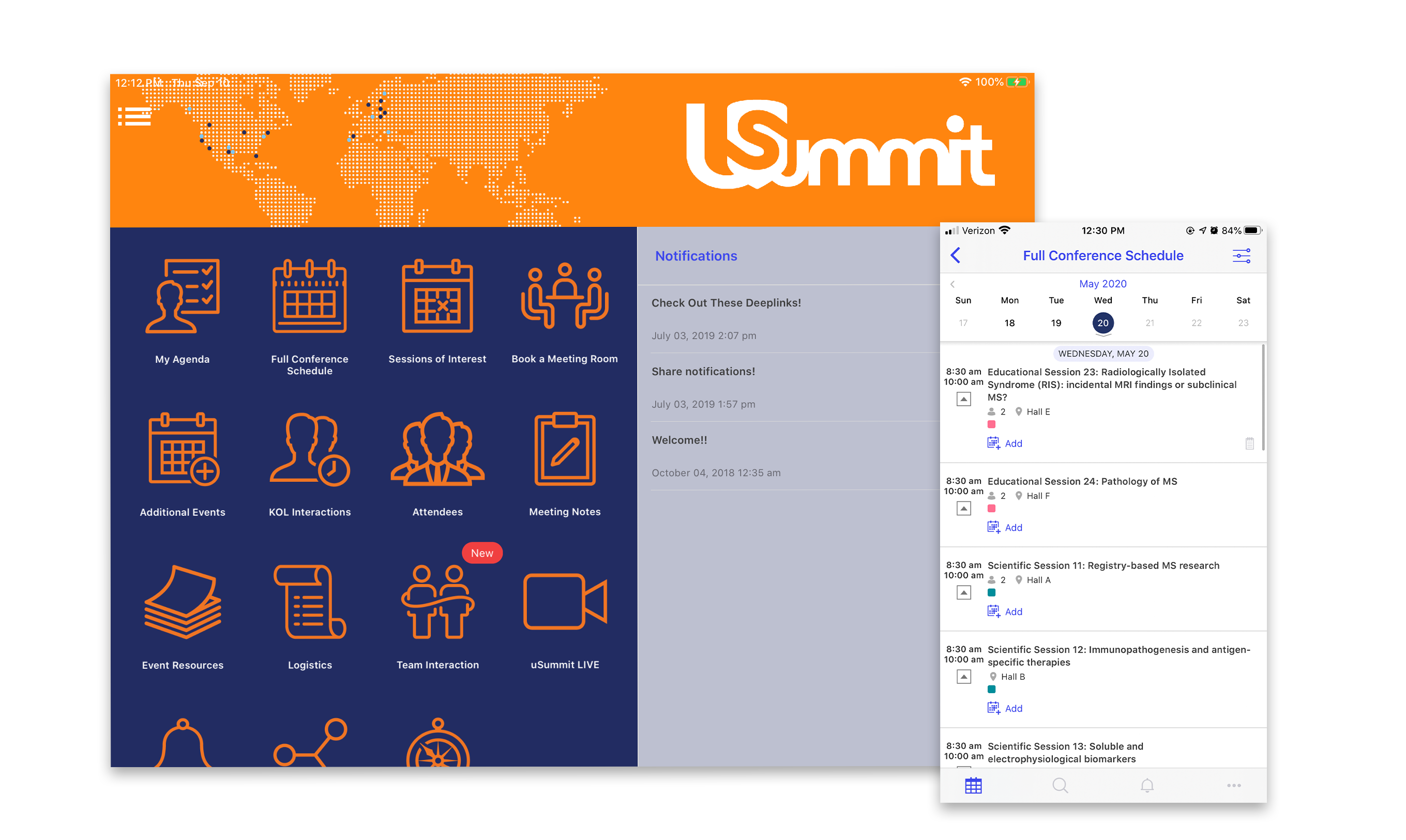
Task: Select the search tab in phone bottom bar
Action: 1060,786
